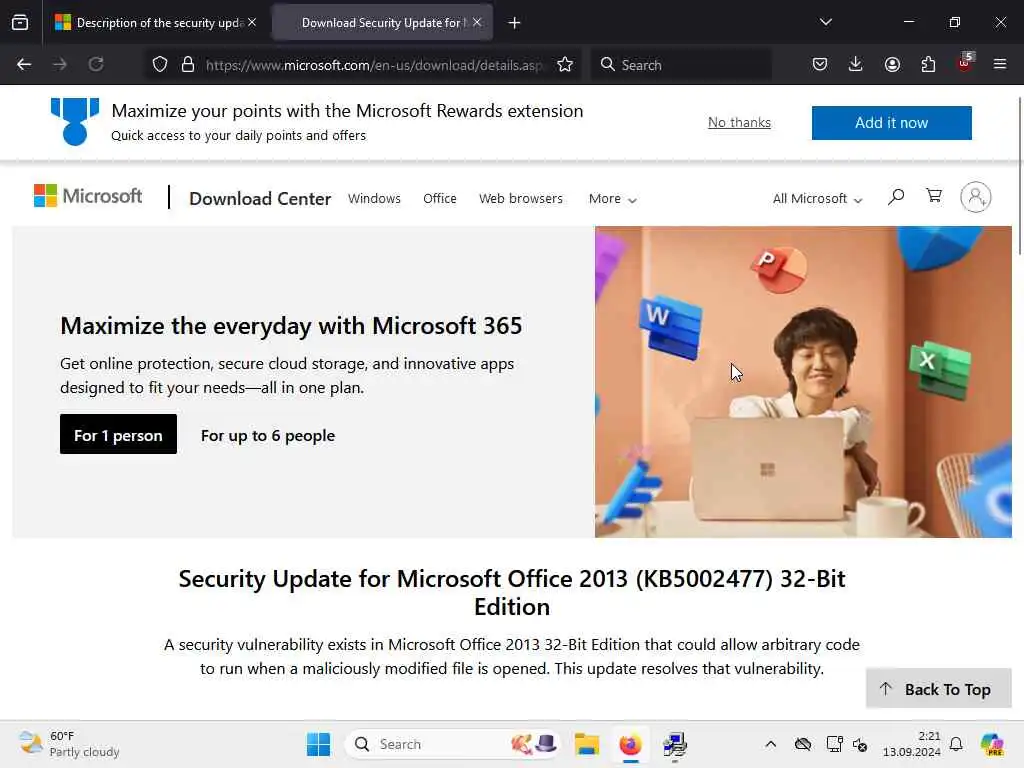Click the page vertical scrollbar thumb

(x=1019, y=176)
